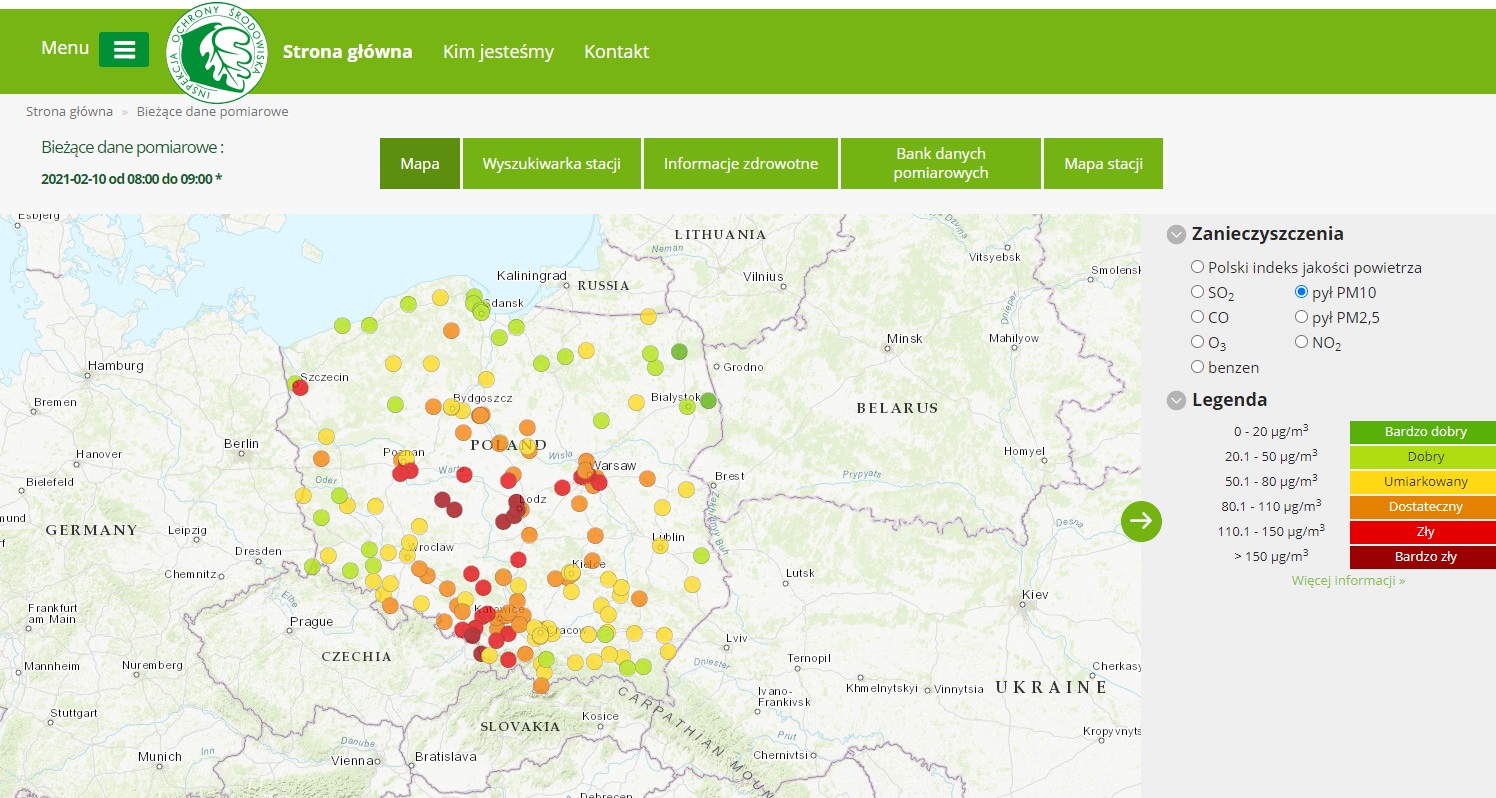Open the Strona główna nav item
This screenshot has width=1496, height=798.
347,52
